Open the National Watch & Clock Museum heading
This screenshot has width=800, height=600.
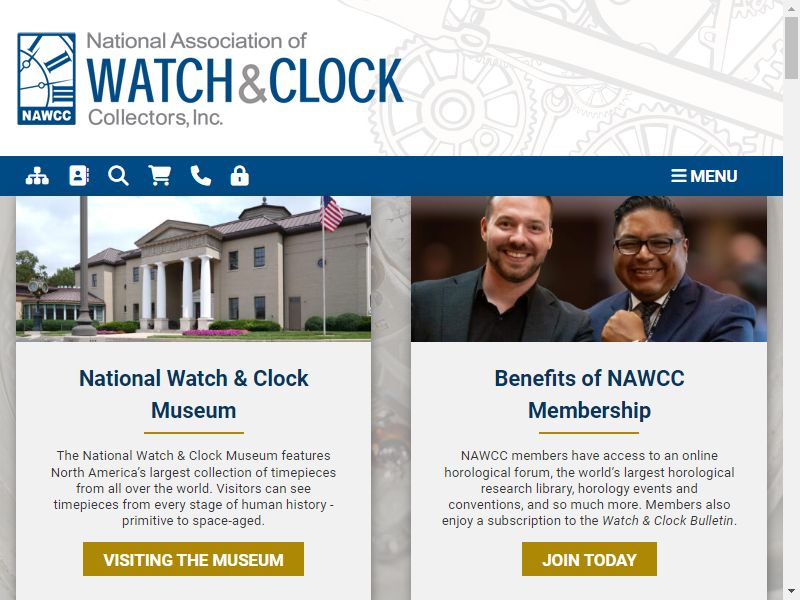point(193,394)
